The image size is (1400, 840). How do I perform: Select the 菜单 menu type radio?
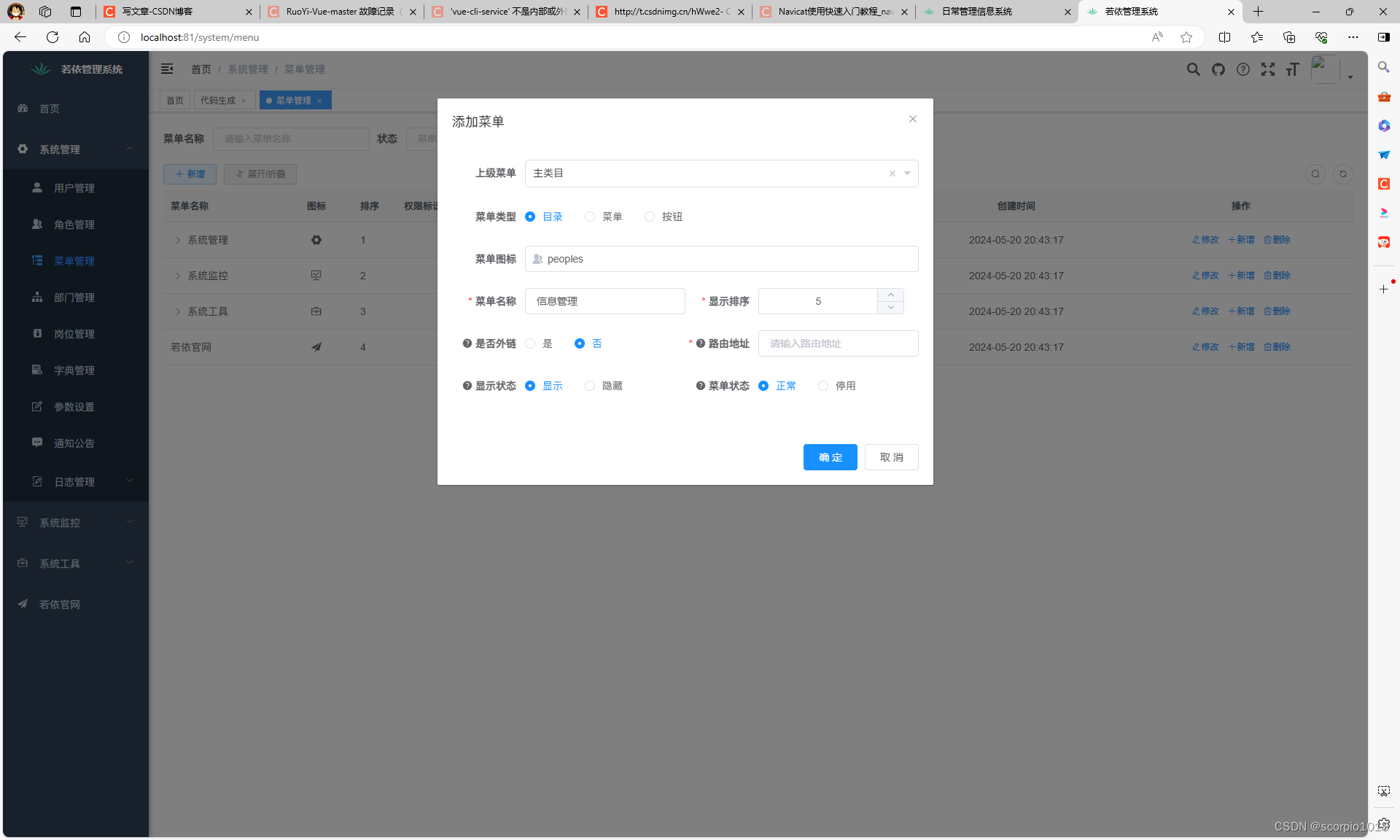point(603,217)
